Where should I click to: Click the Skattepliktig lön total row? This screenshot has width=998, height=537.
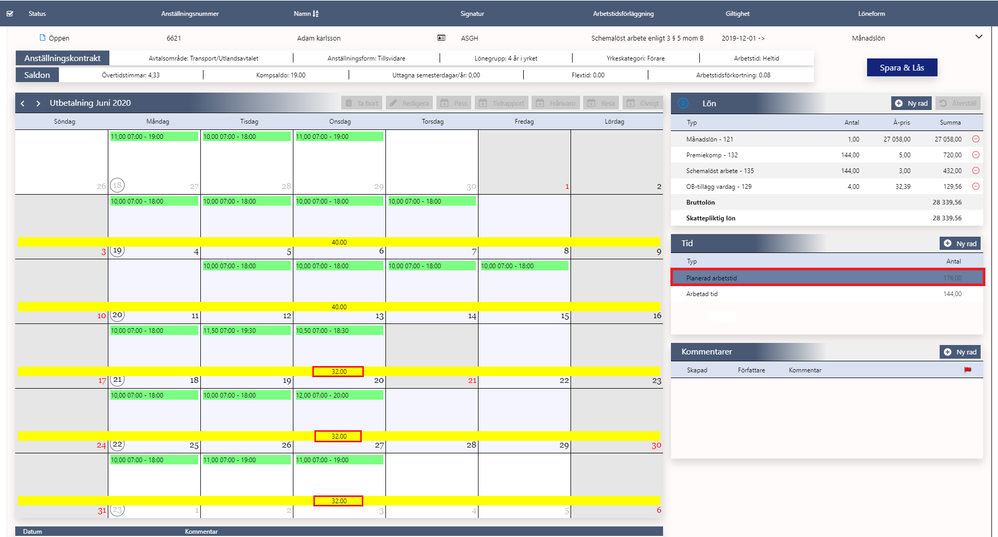(827, 218)
